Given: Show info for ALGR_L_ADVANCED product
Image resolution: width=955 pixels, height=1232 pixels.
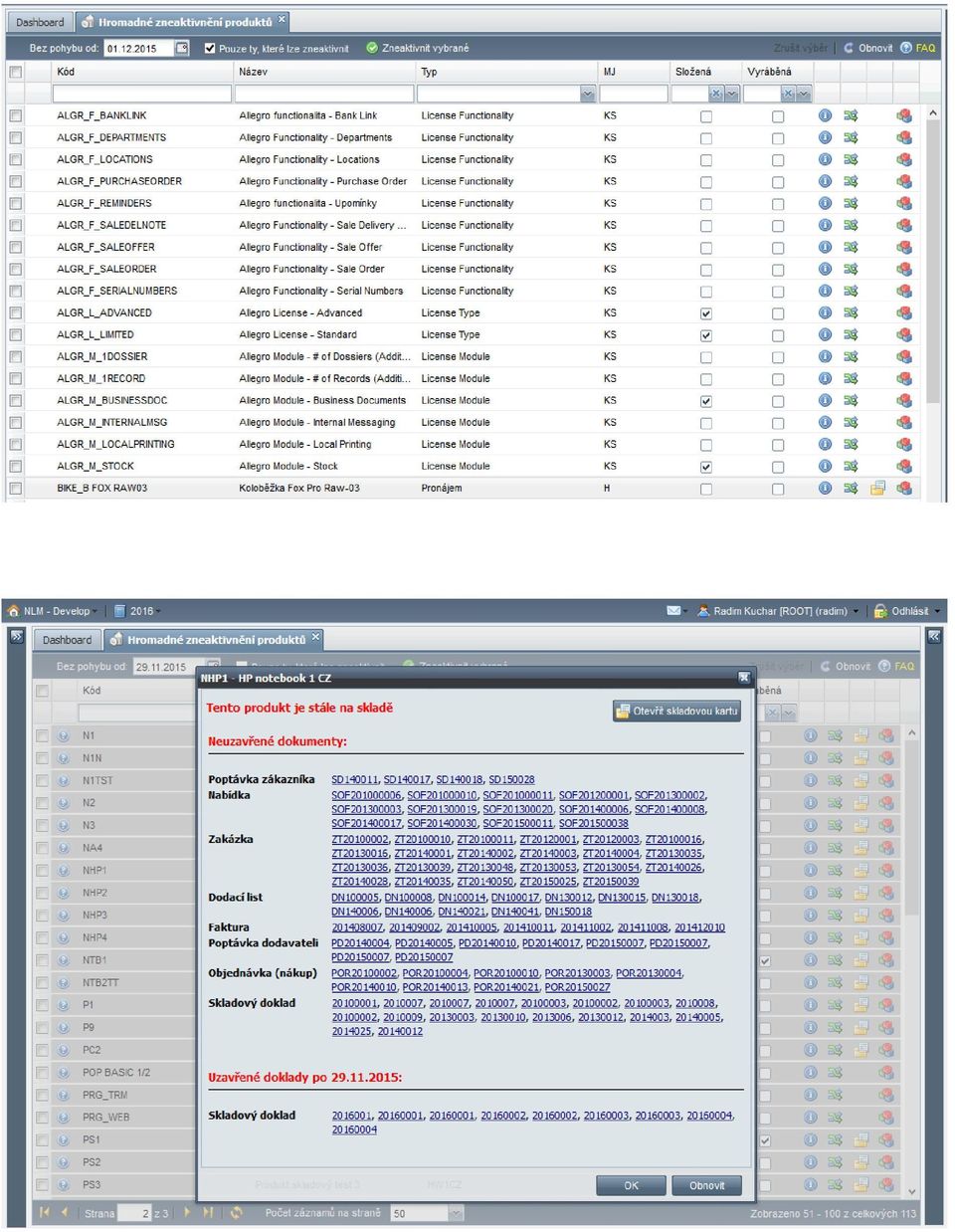Looking at the screenshot, I should click(x=825, y=312).
